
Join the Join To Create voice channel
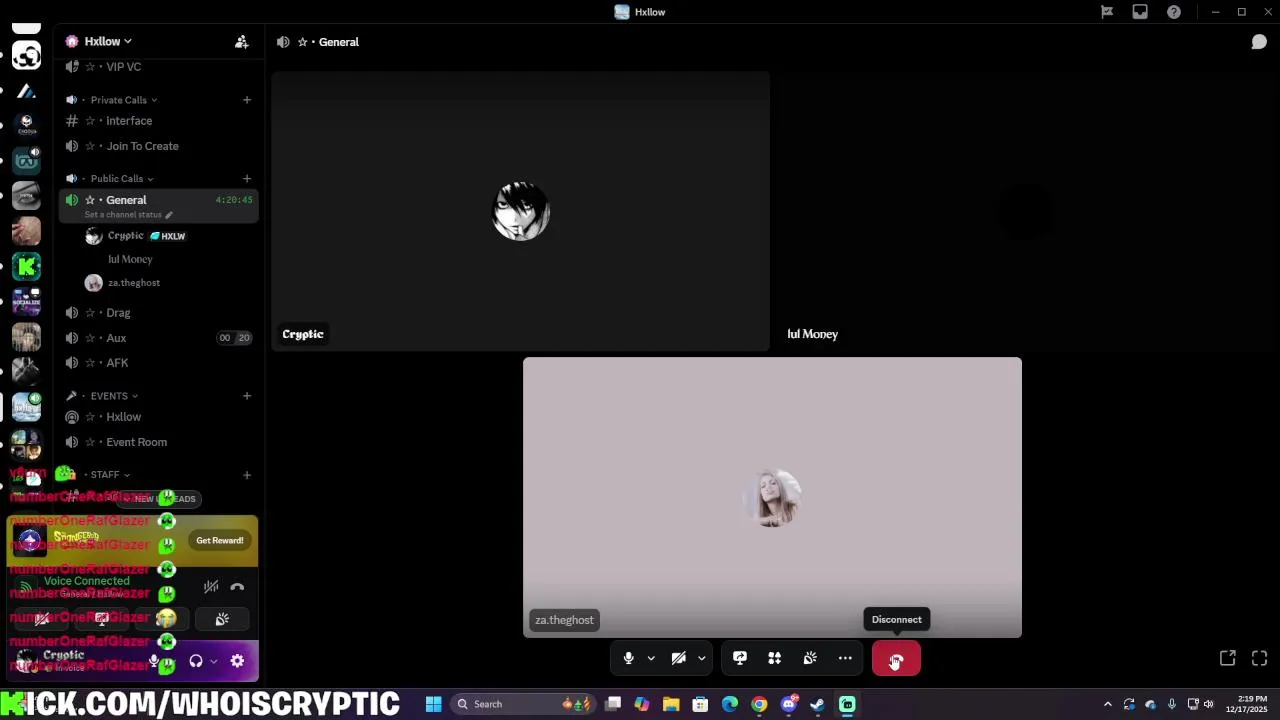142,146
